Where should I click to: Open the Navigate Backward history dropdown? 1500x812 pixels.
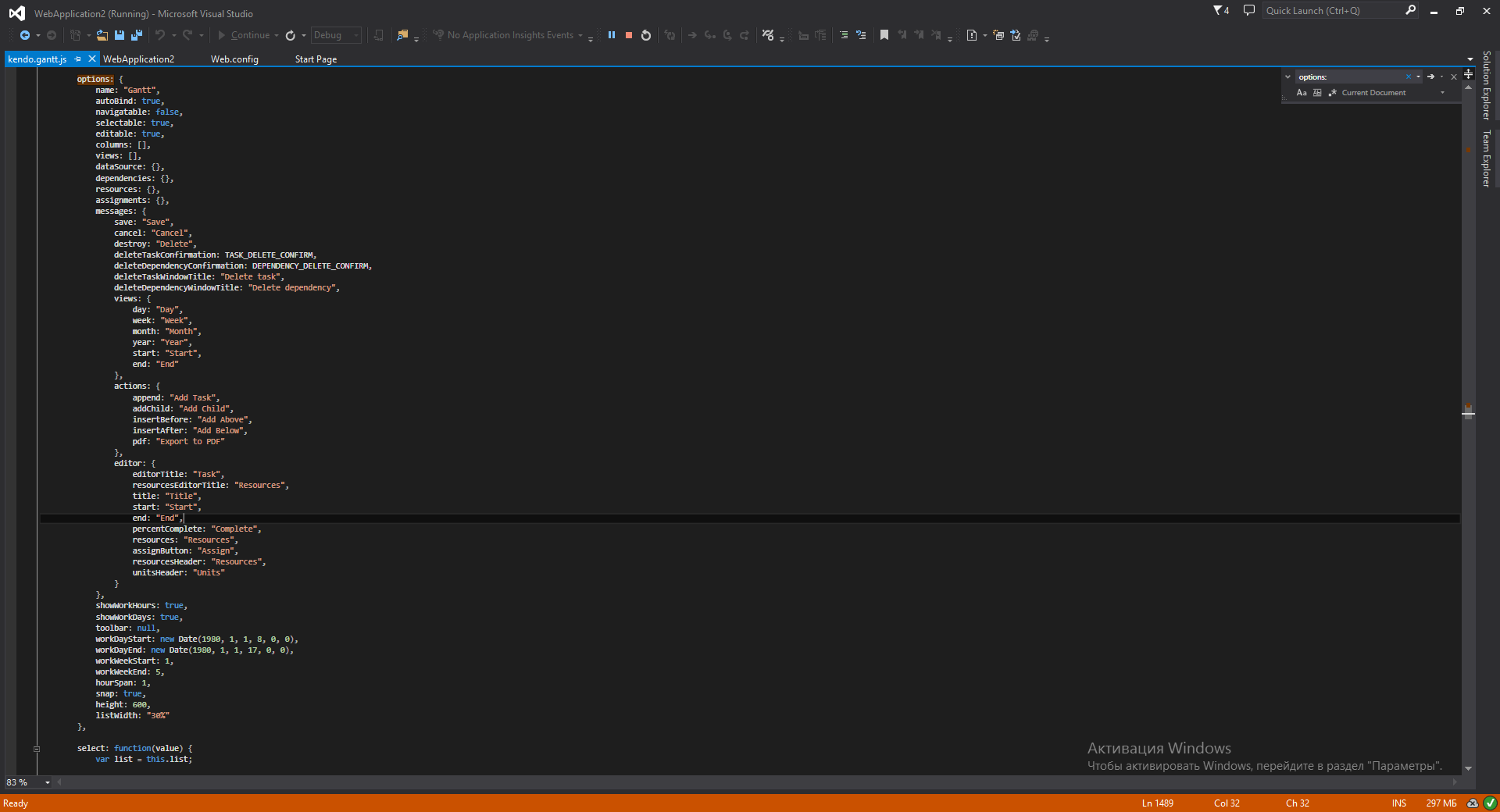tap(38, 35)
